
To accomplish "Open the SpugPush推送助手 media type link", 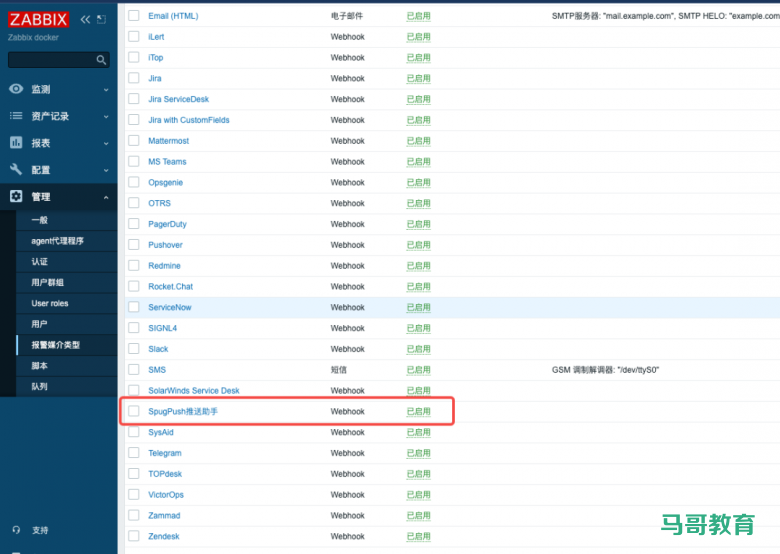I will 183,411.
